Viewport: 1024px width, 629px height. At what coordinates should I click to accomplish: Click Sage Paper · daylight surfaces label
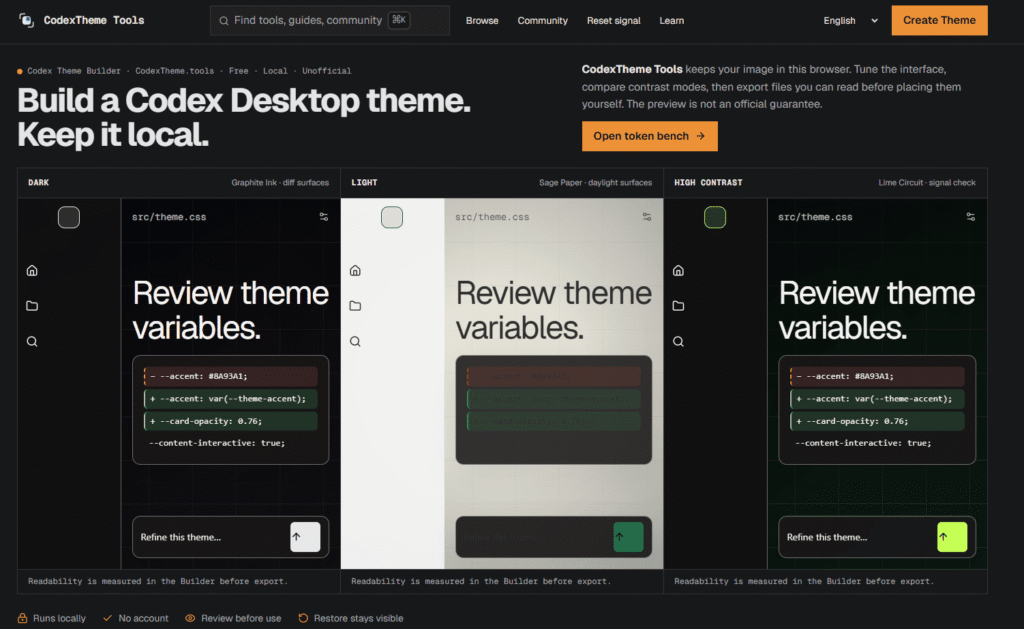coord(596,183)
